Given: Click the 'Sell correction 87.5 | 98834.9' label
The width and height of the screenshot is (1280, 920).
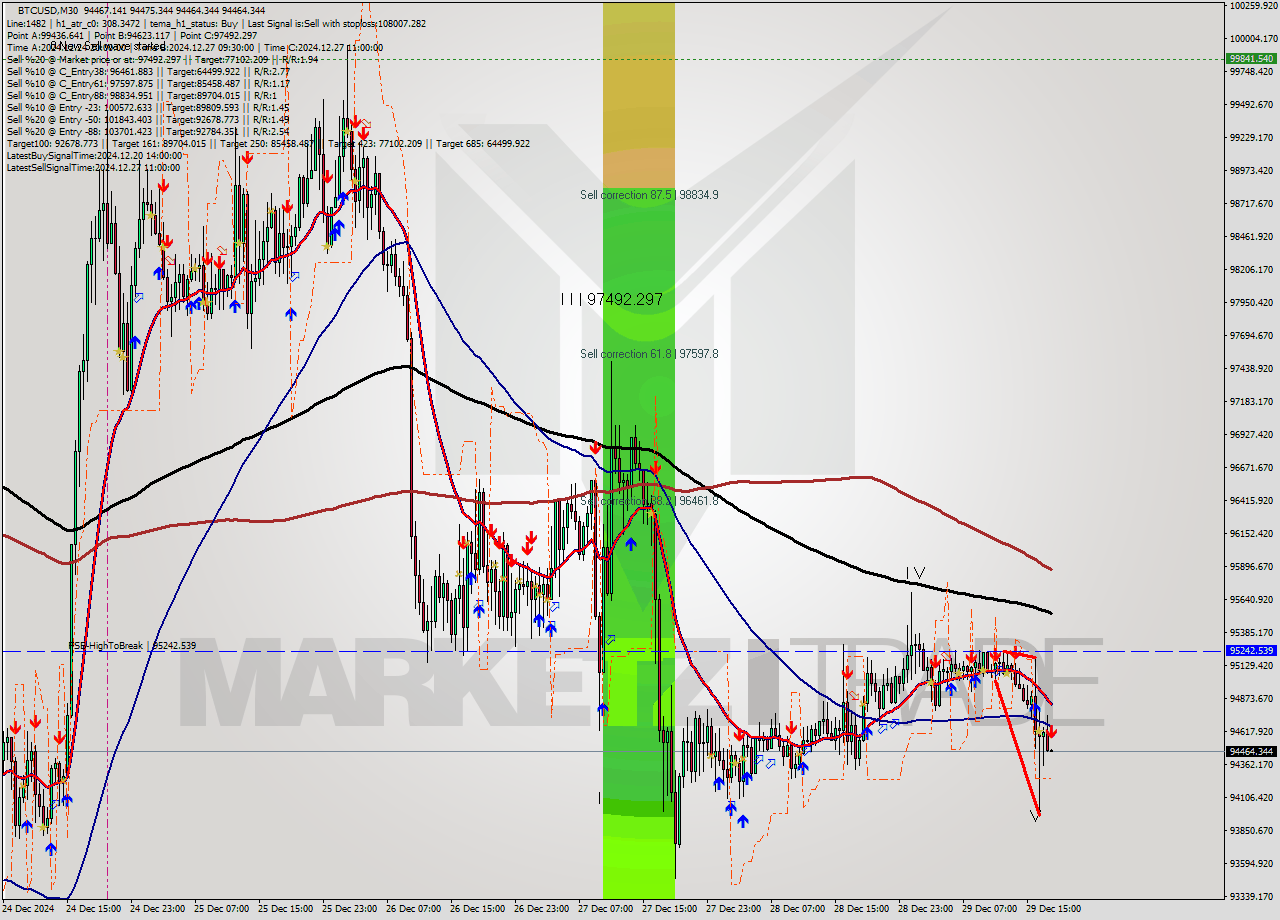Looking at the screenshot, I should pyautogui.click(x=649, y=195).
